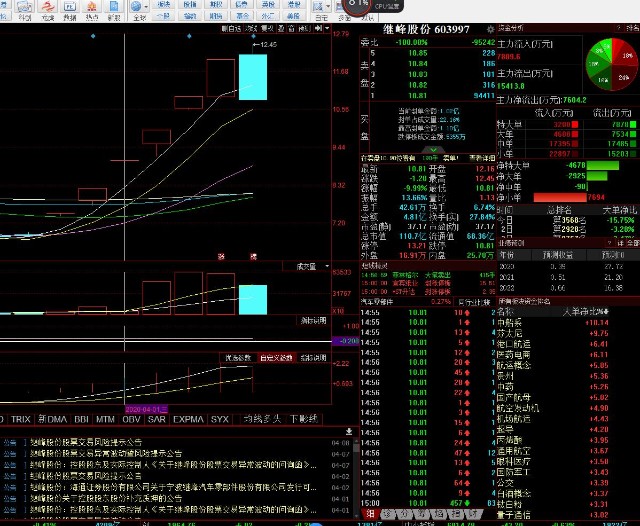Click 优选参数 in lower indicator panel
Viewport: 640px width, 526px height.
(238, 358)
